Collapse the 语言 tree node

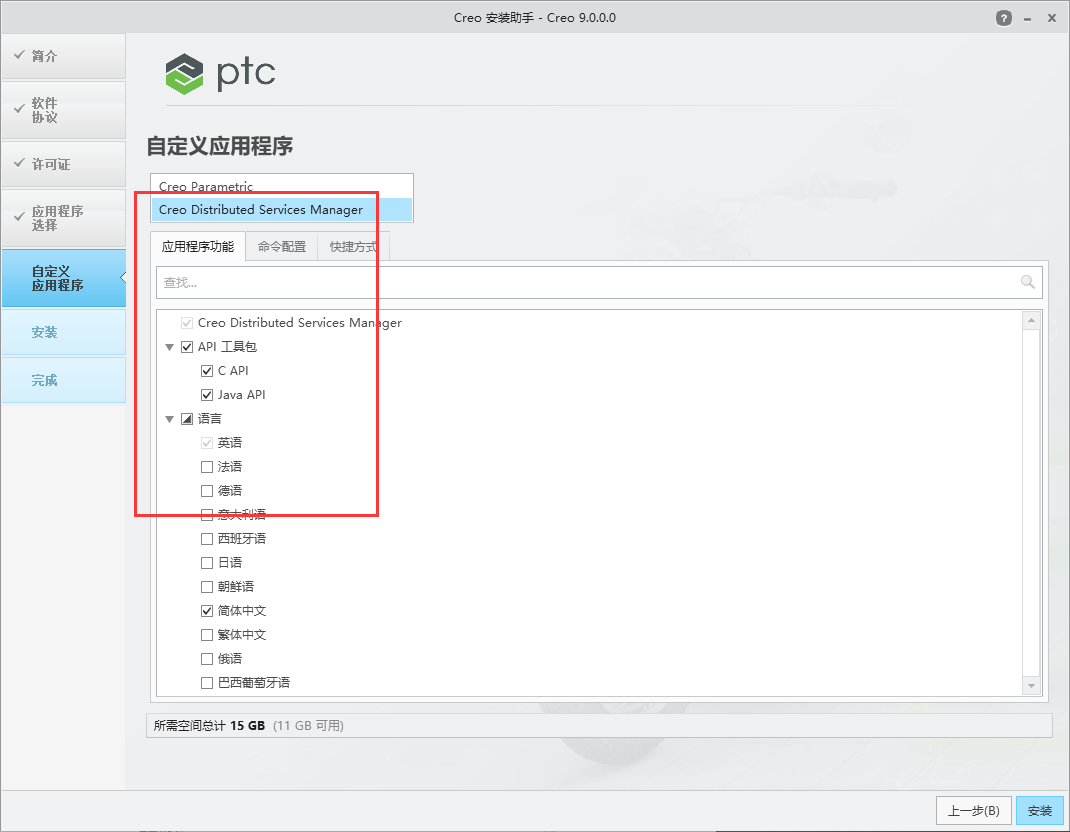point(169,418)
